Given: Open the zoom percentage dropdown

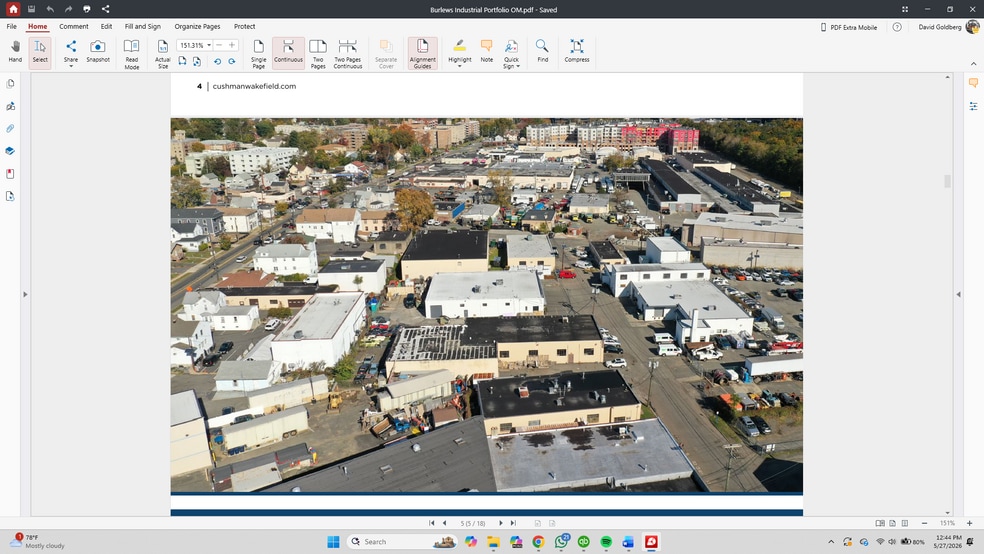Looking at the screenshot, I should [x=209, y=45].
